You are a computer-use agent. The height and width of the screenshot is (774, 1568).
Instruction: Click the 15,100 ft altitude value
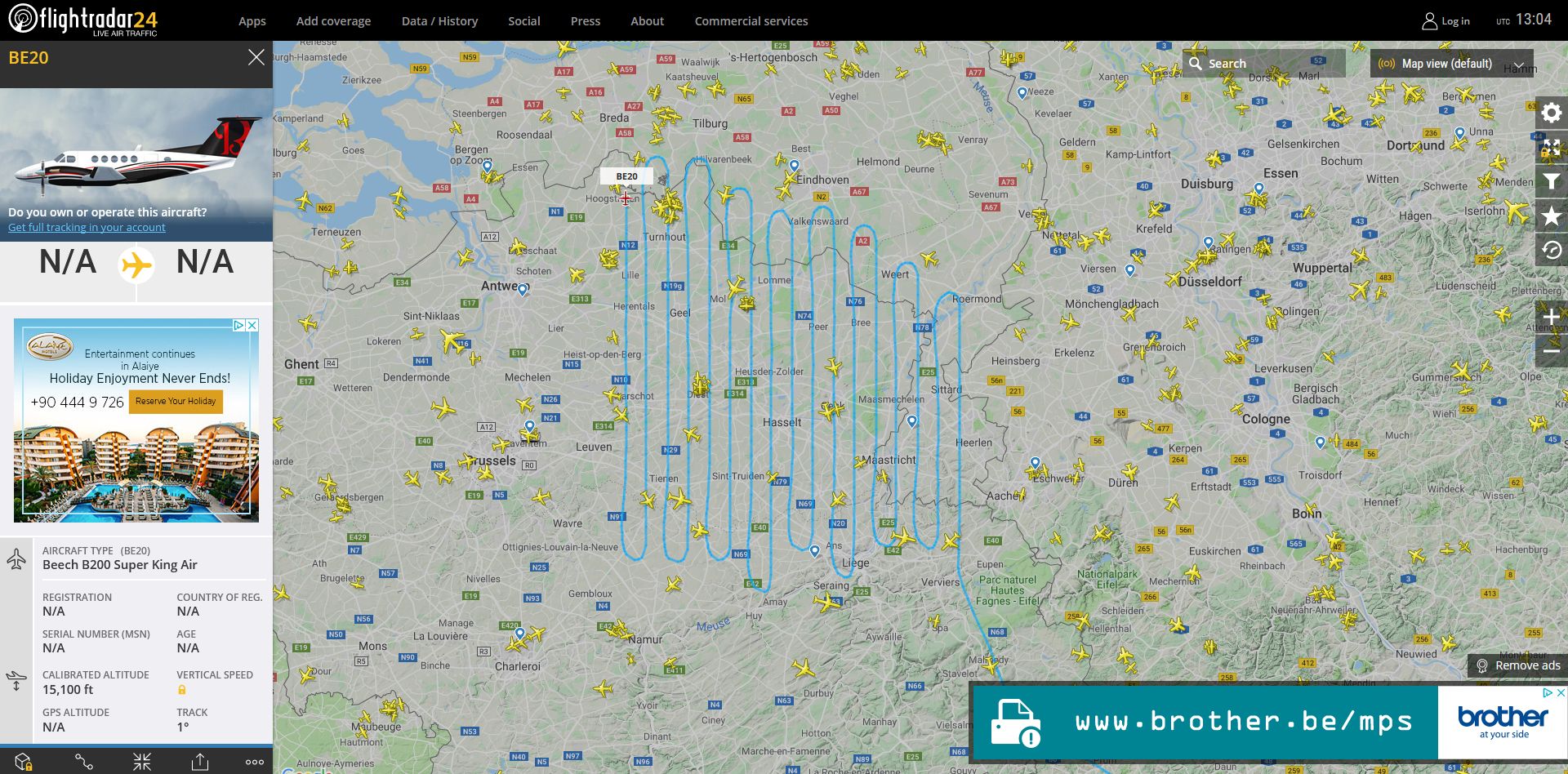(x=68, y=690)
